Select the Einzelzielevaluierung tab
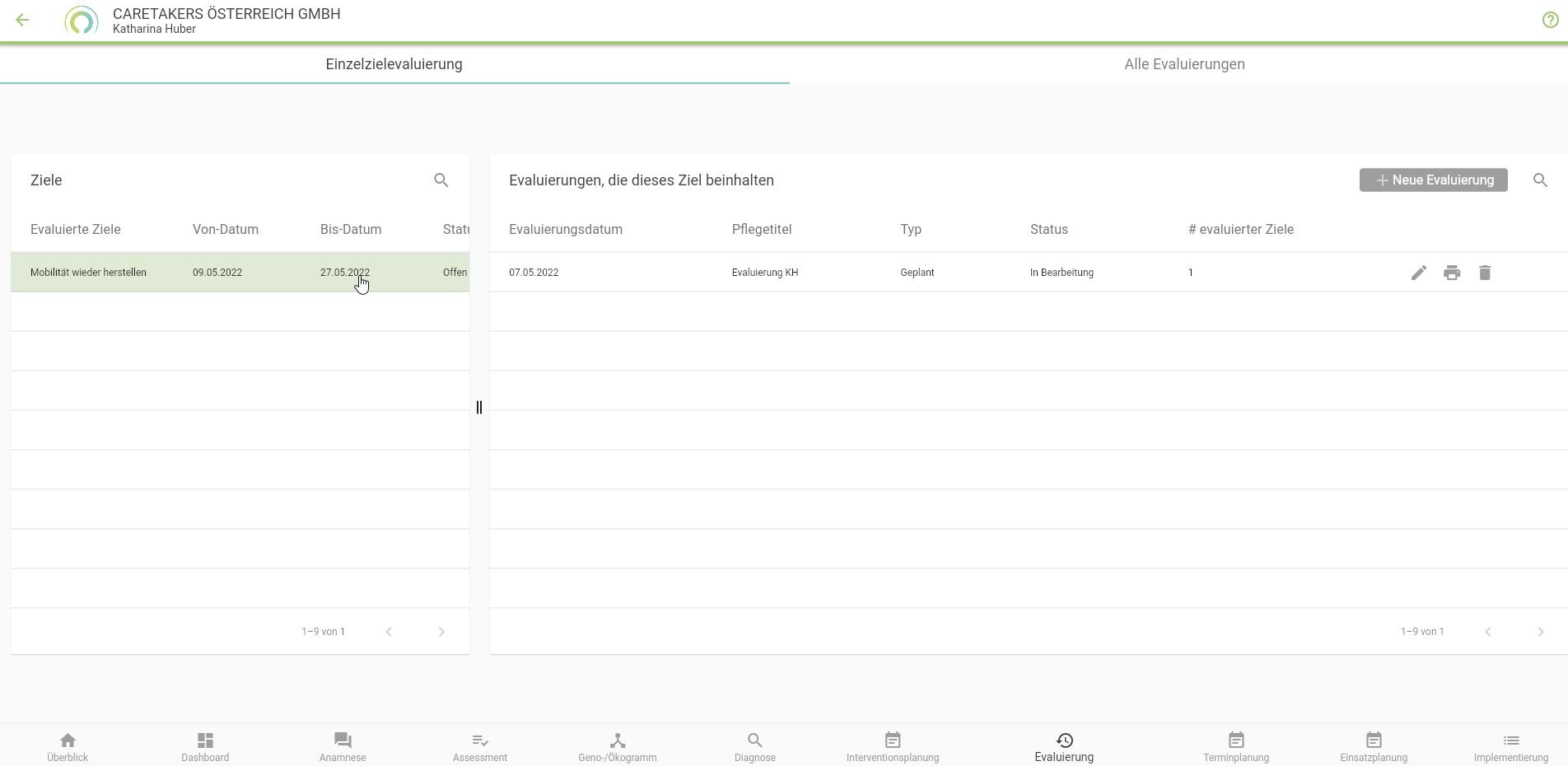The width and height of the screenshot is (1568, 766). click(394, 64)
